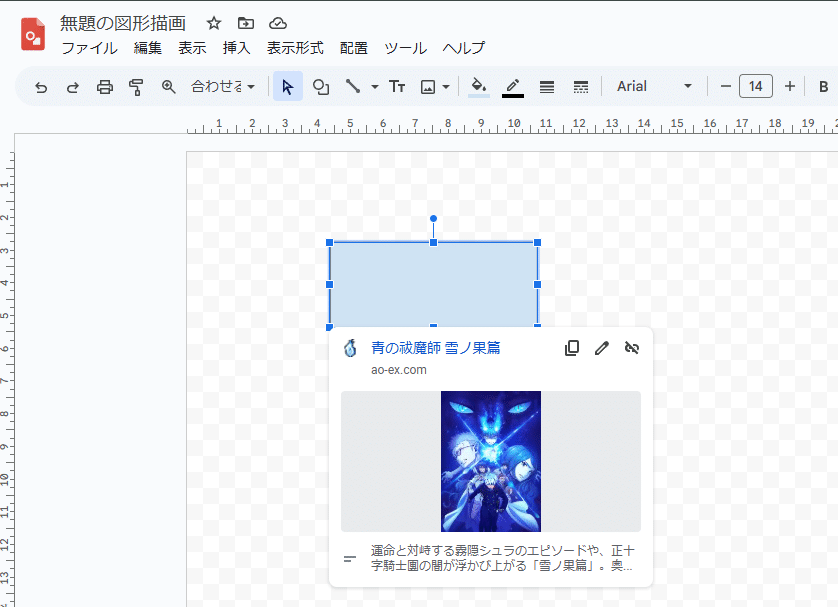
Task: Open the ファイル menu
Action: pos(89,48)
